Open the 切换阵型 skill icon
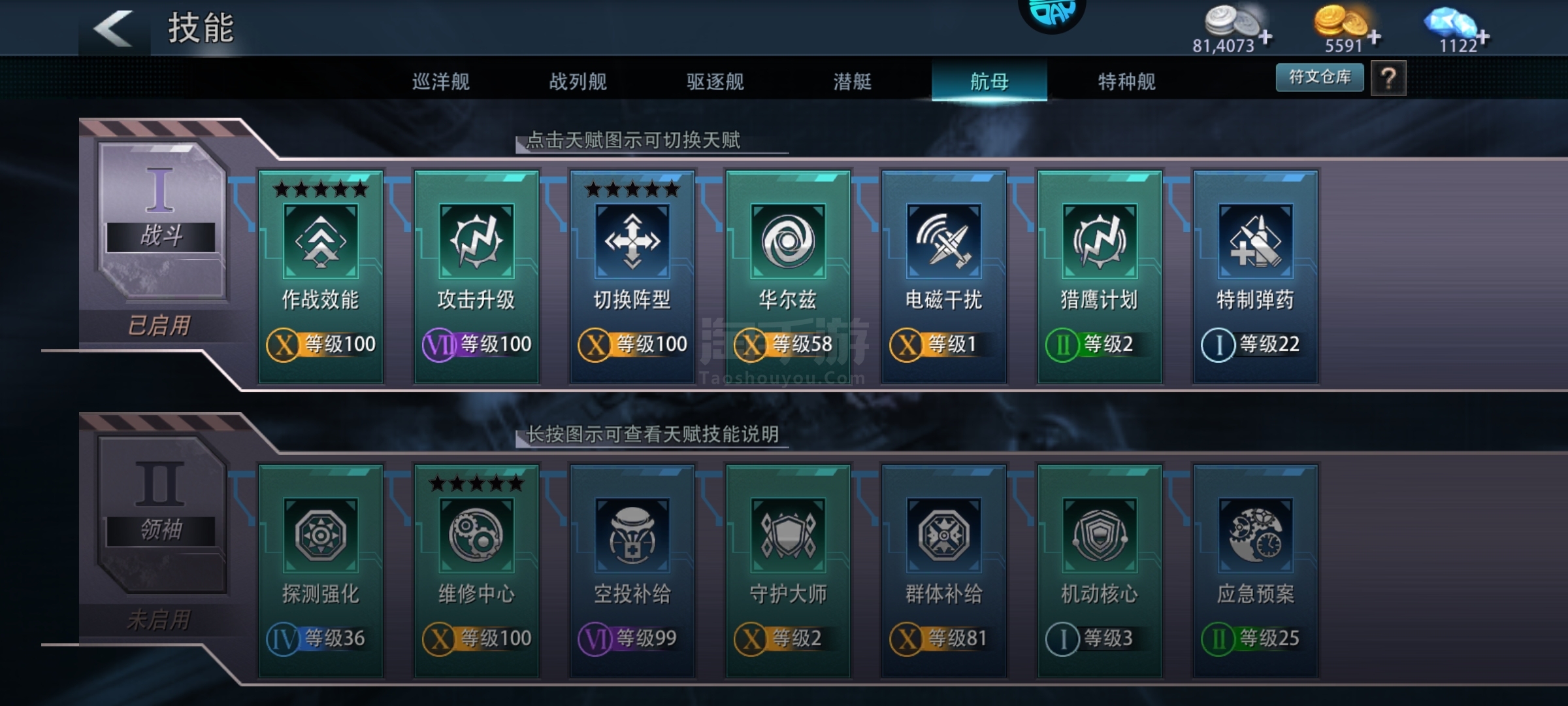This screenshot has height=706, width=1568. (632, 241)
